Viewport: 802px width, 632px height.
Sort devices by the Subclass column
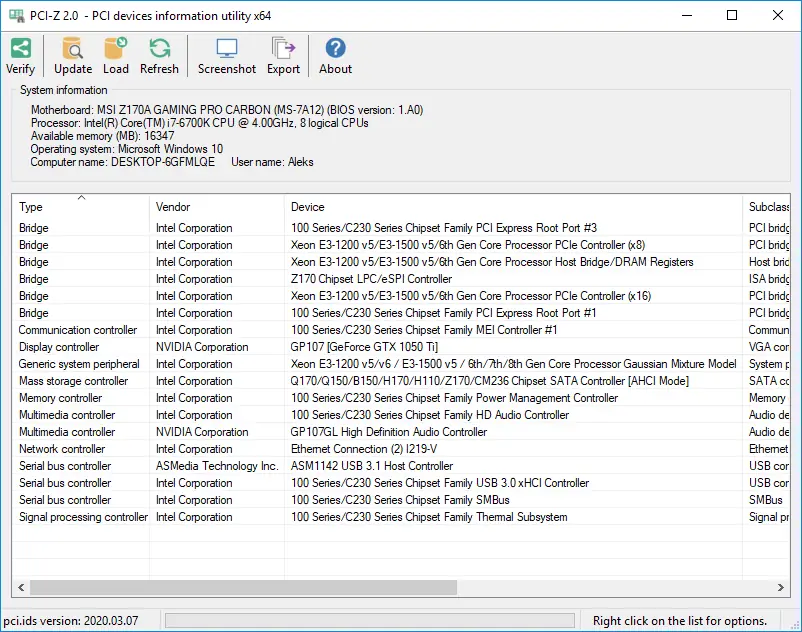tap(767, 207)
